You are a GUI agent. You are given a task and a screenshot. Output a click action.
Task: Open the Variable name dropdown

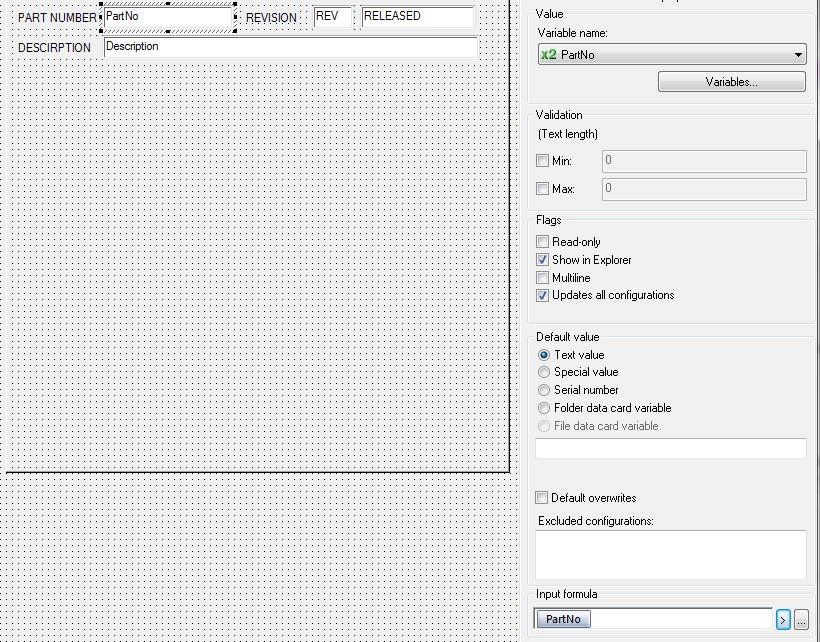pyautogui.click(x=672, y=54)
